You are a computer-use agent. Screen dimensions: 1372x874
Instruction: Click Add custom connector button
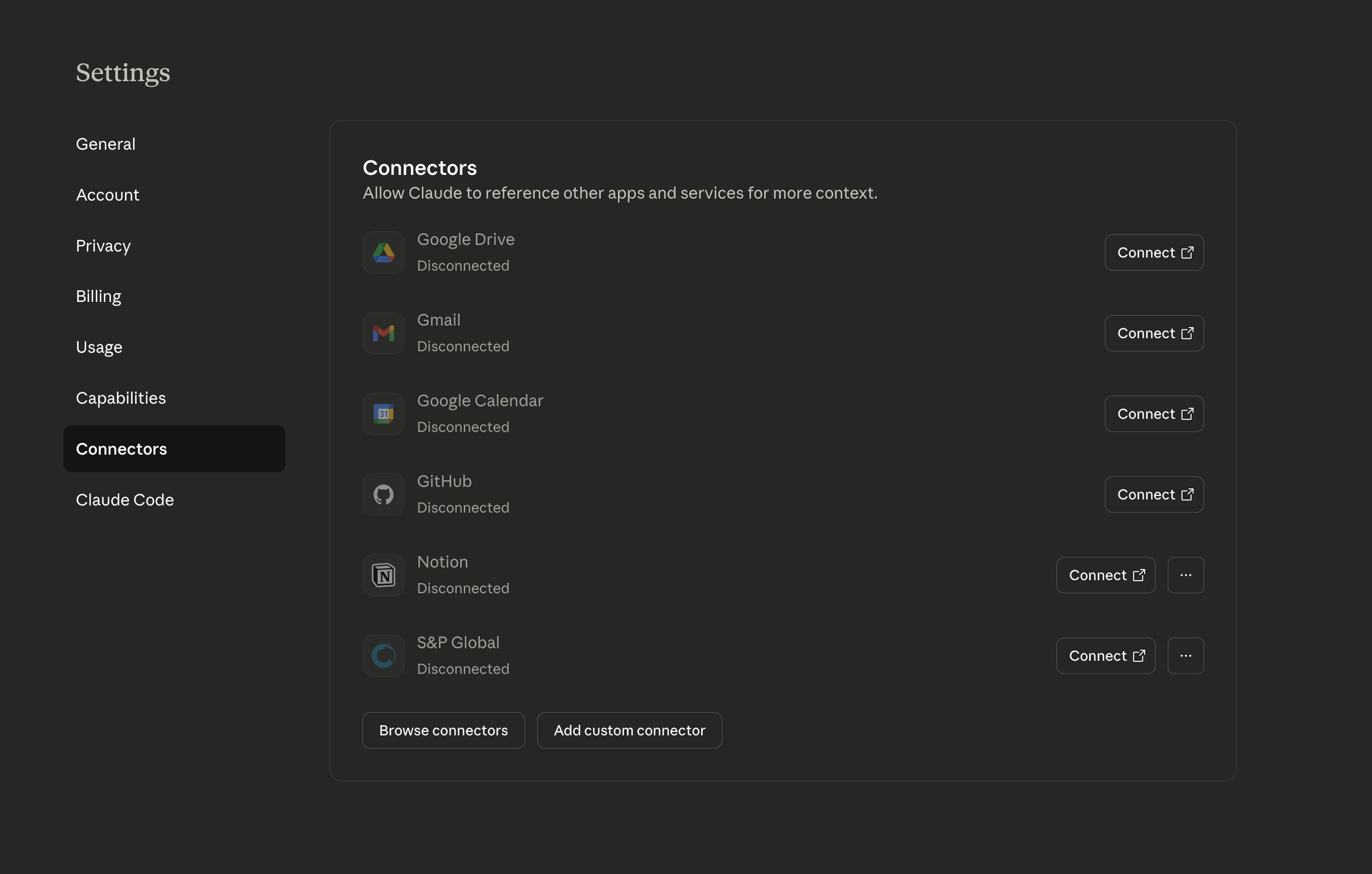pyautogui.click(x=630, y=730)
